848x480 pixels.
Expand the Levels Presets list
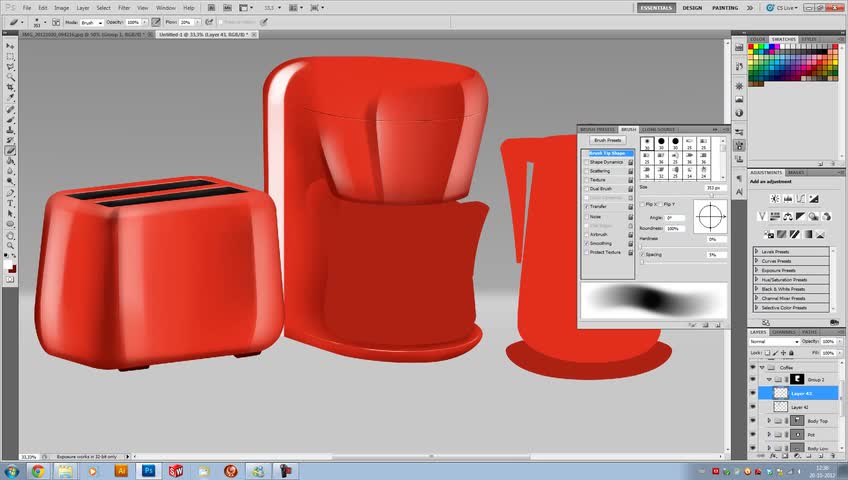click(756, 252)
